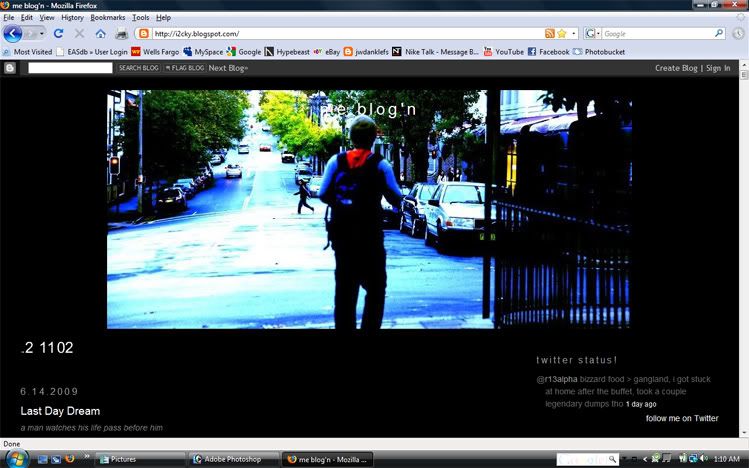Image resolution: width=749 pixels, height=468 pixels.
Task: Click the magnifier search go icon
Action: pos(719,33)
